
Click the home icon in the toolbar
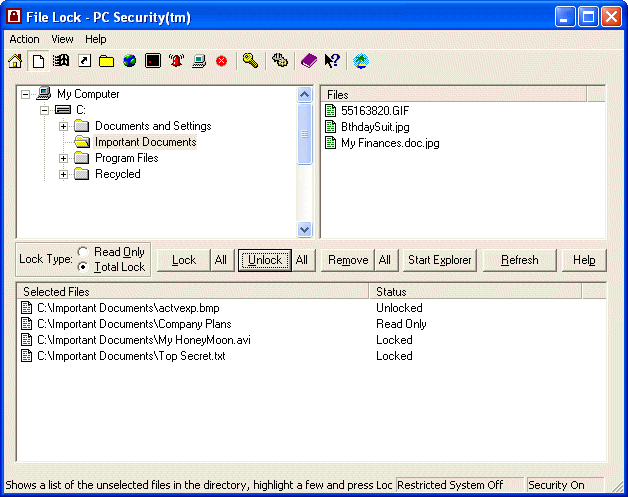coord(15,61)
